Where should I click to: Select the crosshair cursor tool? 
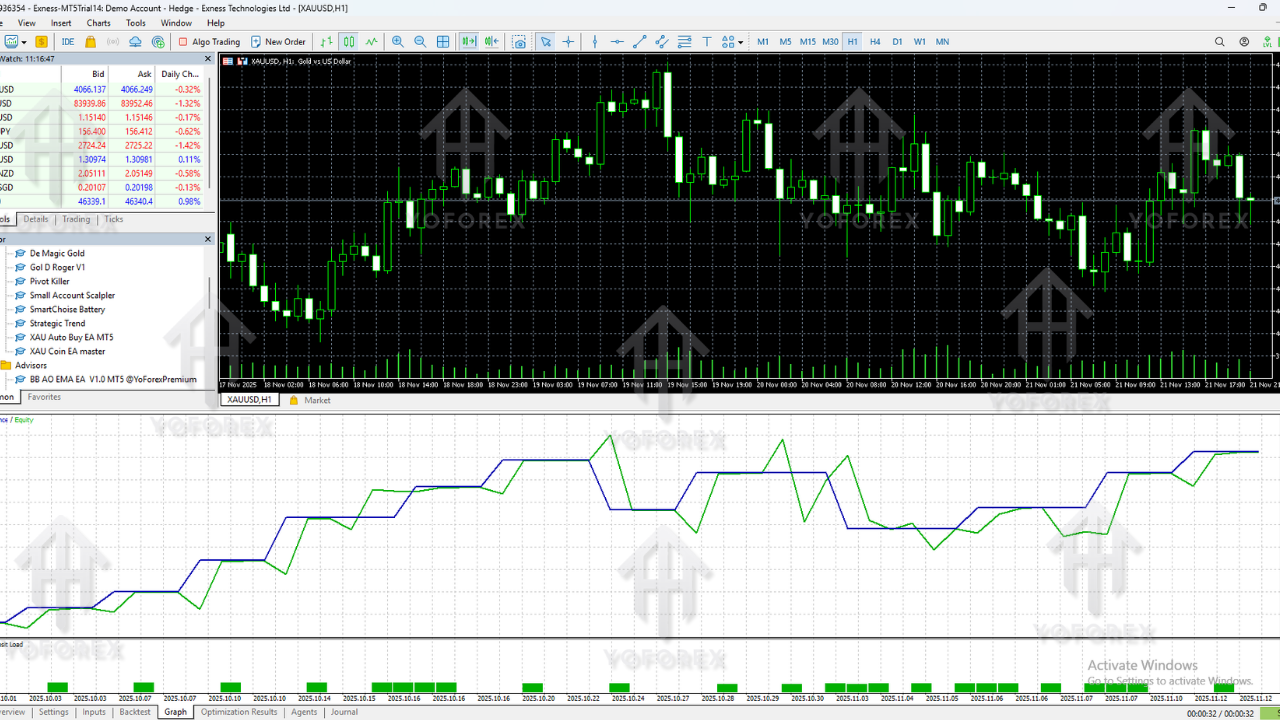(x=568, y=42)
